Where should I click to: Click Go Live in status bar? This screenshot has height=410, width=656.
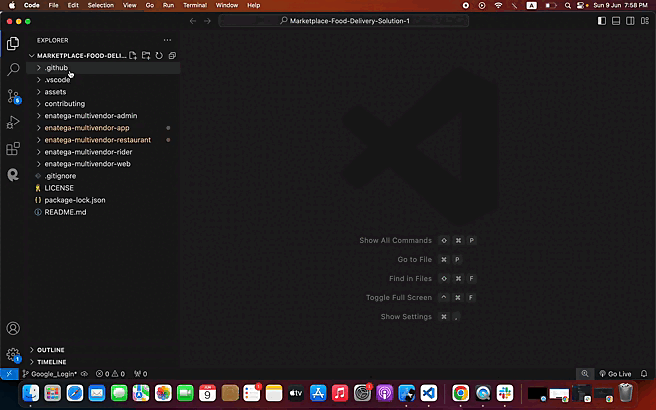618,373
